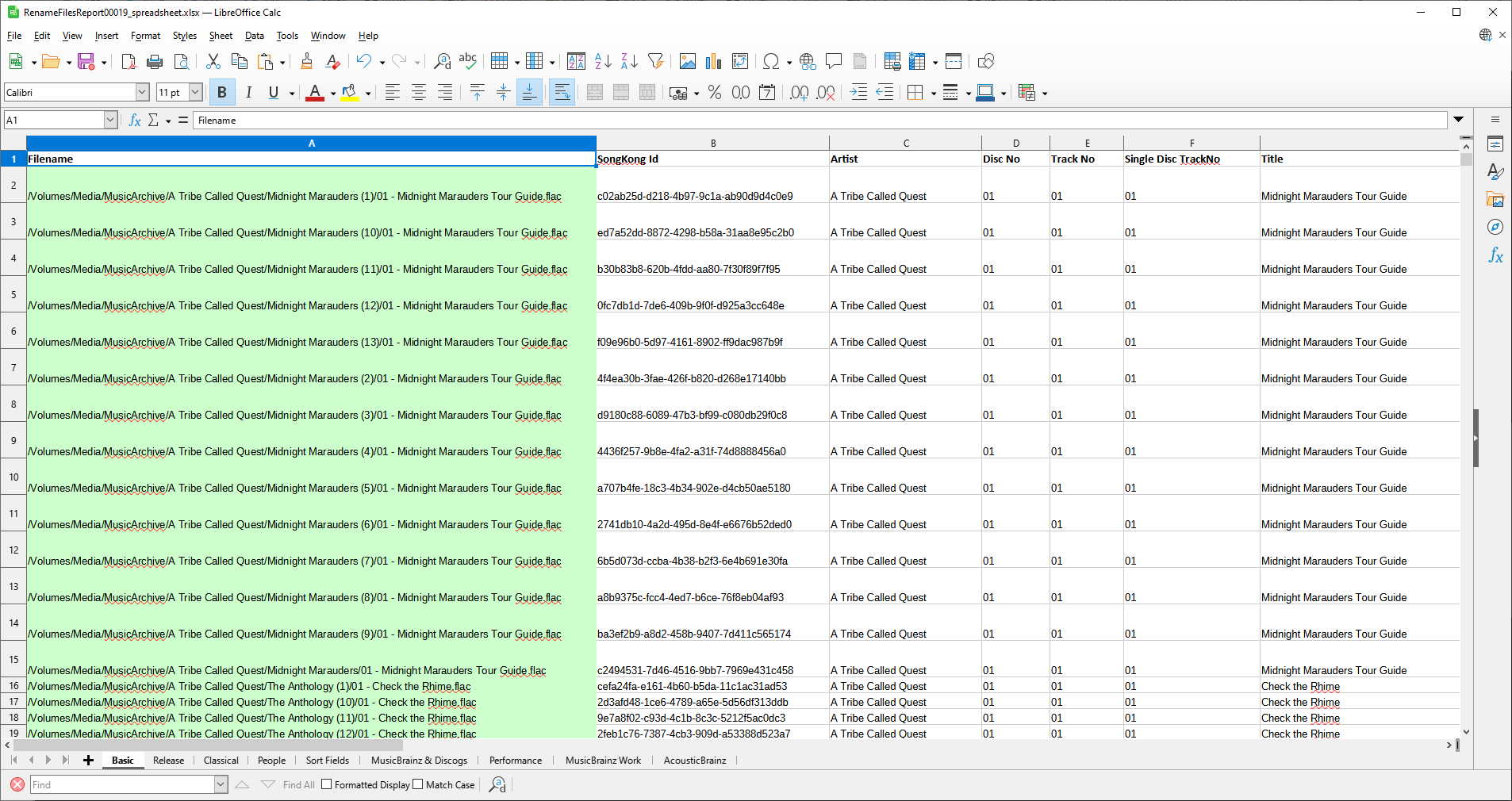Screen dimensions: 1512x801
Task: Click the formula input line
Action: (x=820, y=121)
